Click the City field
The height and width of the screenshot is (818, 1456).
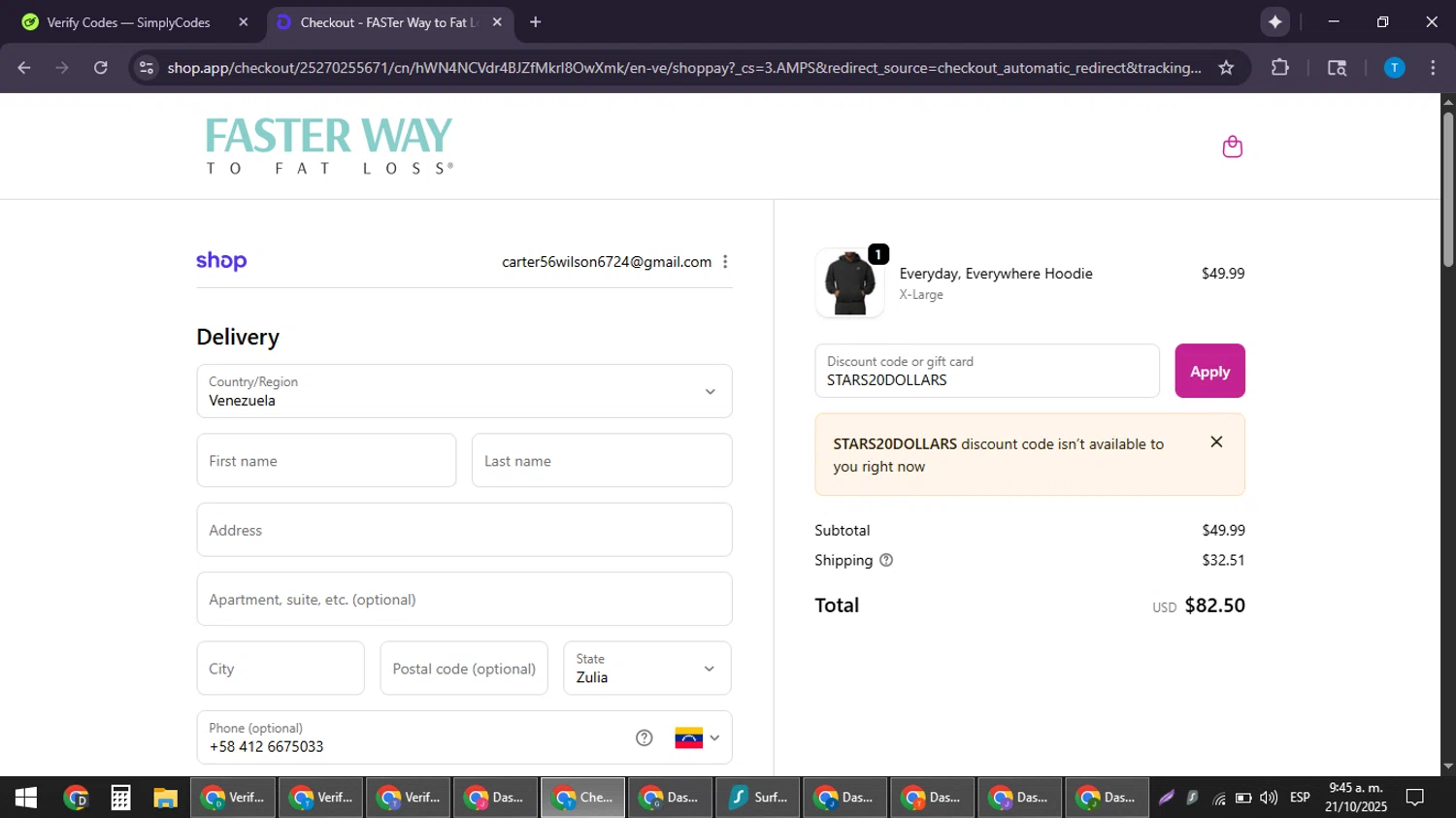point(281,669)
